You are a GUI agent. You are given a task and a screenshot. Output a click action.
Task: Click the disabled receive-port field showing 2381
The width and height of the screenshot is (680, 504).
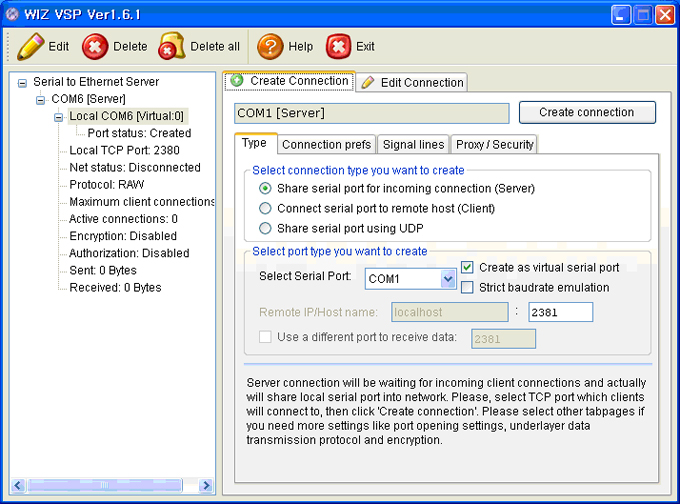pyautogui.click(x=503, y=339)
